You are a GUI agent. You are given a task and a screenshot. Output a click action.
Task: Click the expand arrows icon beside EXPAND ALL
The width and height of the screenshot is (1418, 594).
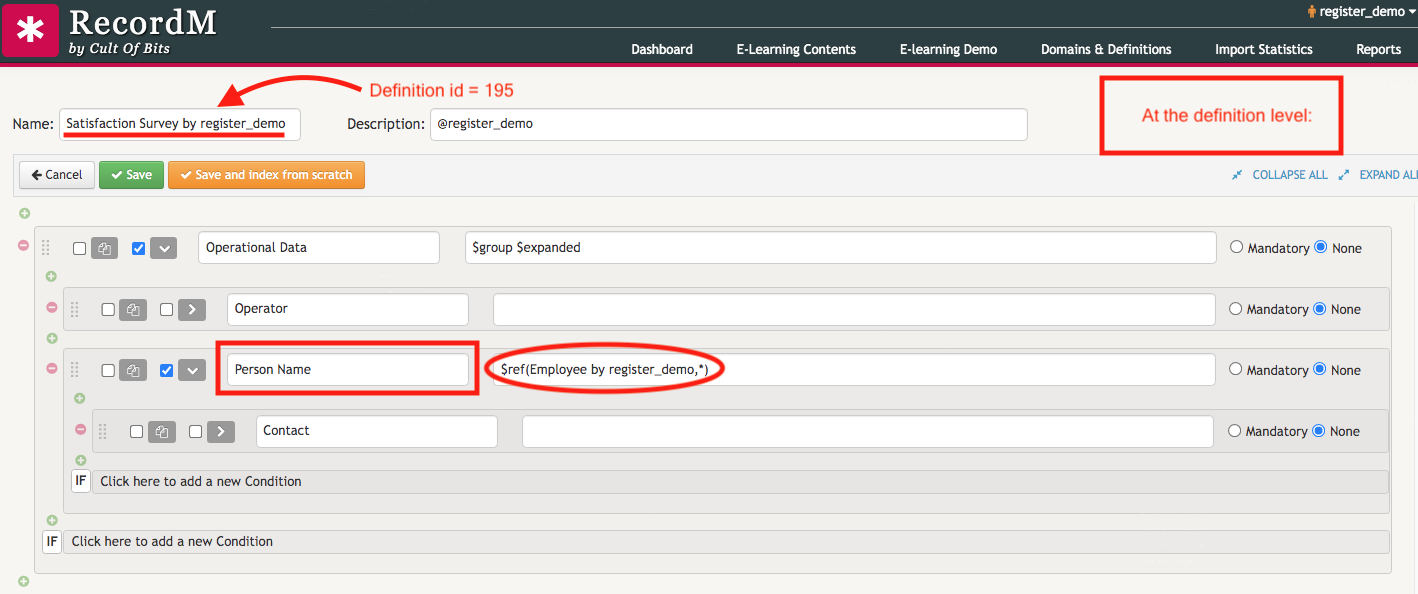click(1344, 175)
